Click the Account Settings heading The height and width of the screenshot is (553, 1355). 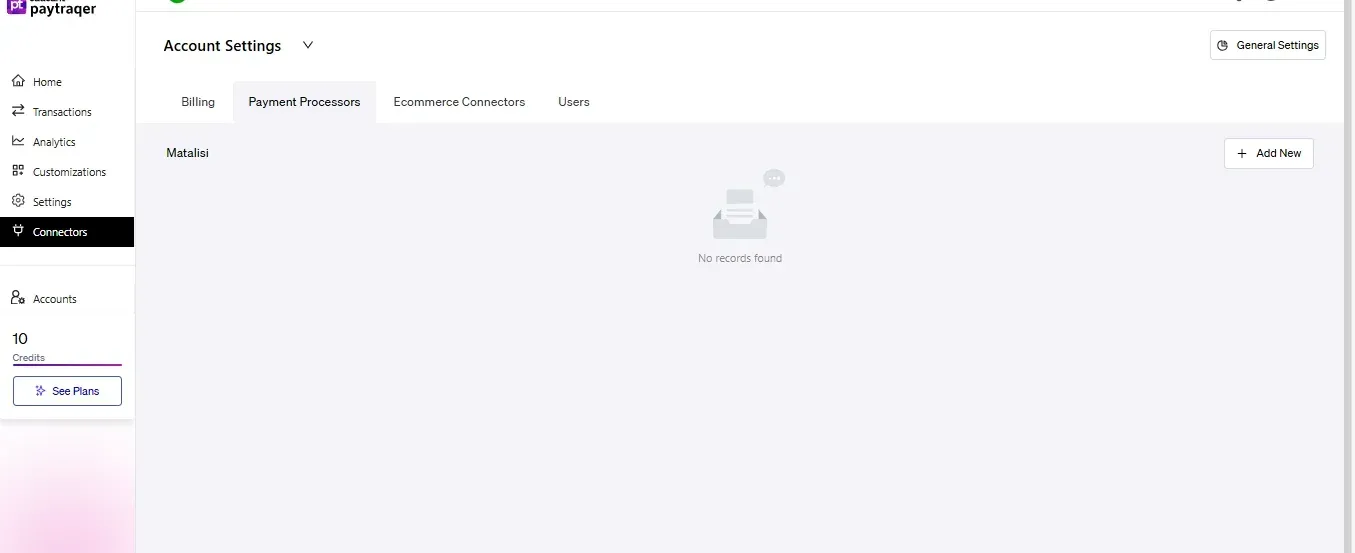(x=222, y=46)
